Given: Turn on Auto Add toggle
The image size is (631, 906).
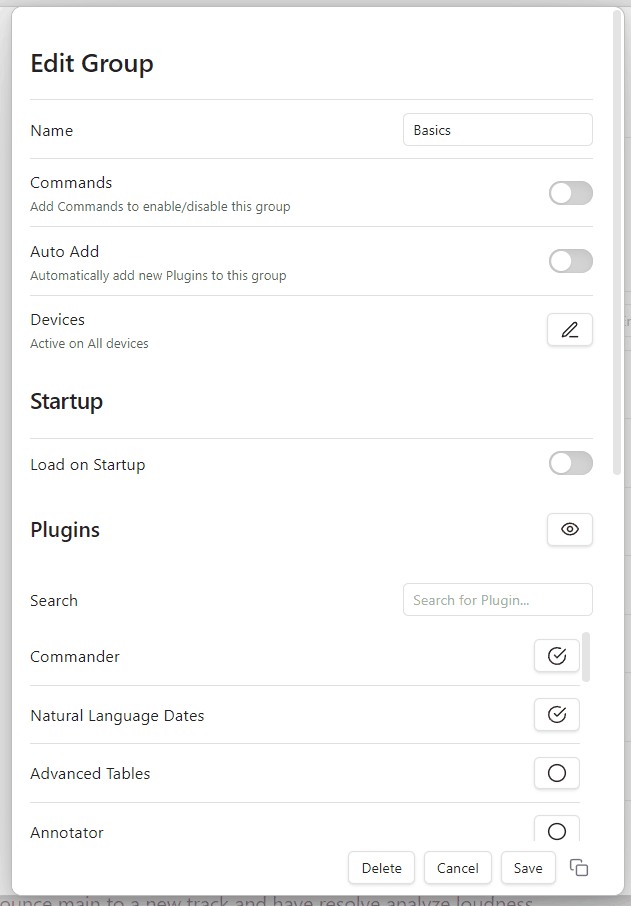Looking at the screenshot, I should [x=570, y=262].
